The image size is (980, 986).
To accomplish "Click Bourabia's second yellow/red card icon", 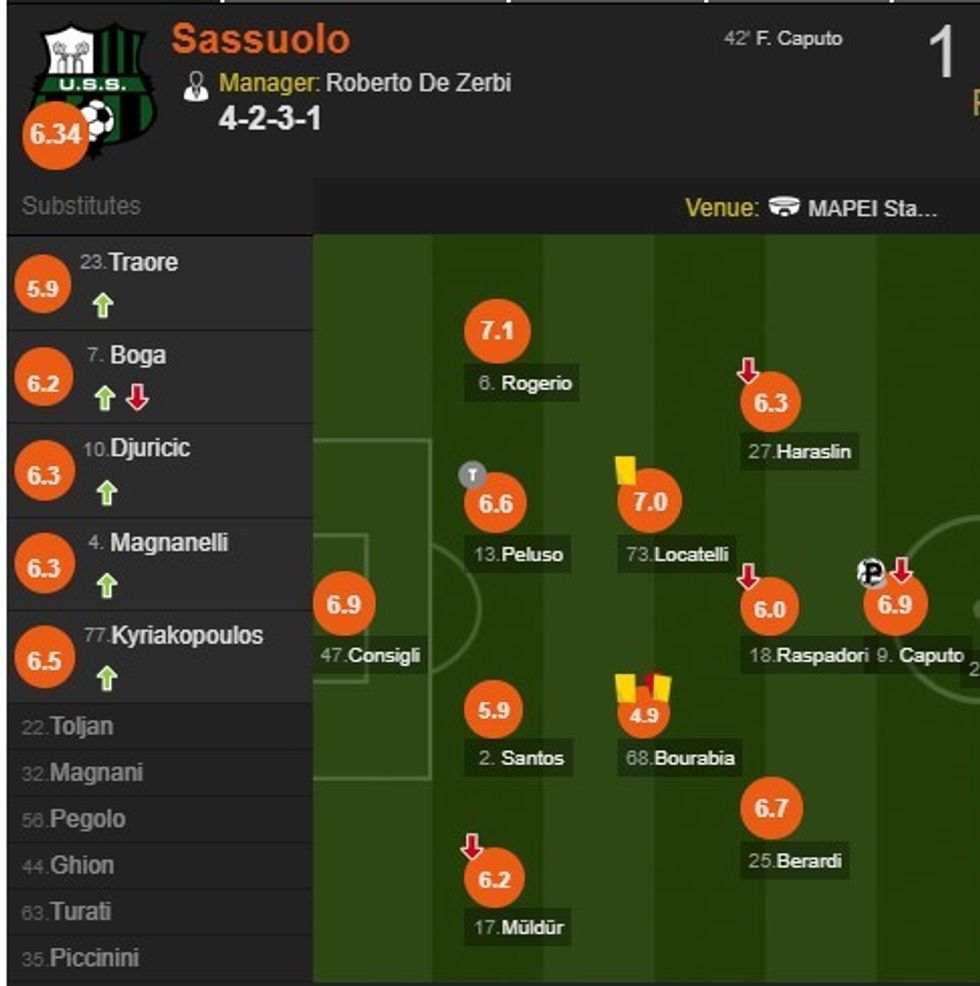I will coord(658,686).
